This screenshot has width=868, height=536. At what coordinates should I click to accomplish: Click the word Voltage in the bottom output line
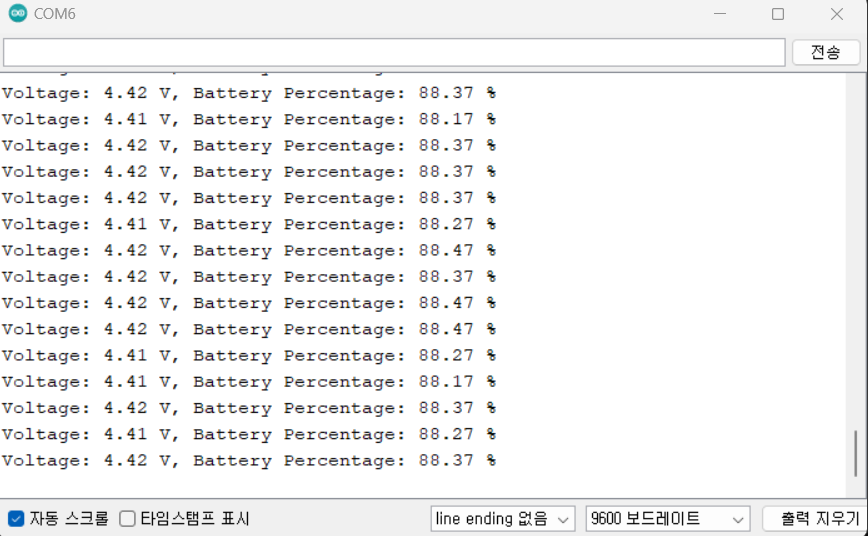coord(42,461)
